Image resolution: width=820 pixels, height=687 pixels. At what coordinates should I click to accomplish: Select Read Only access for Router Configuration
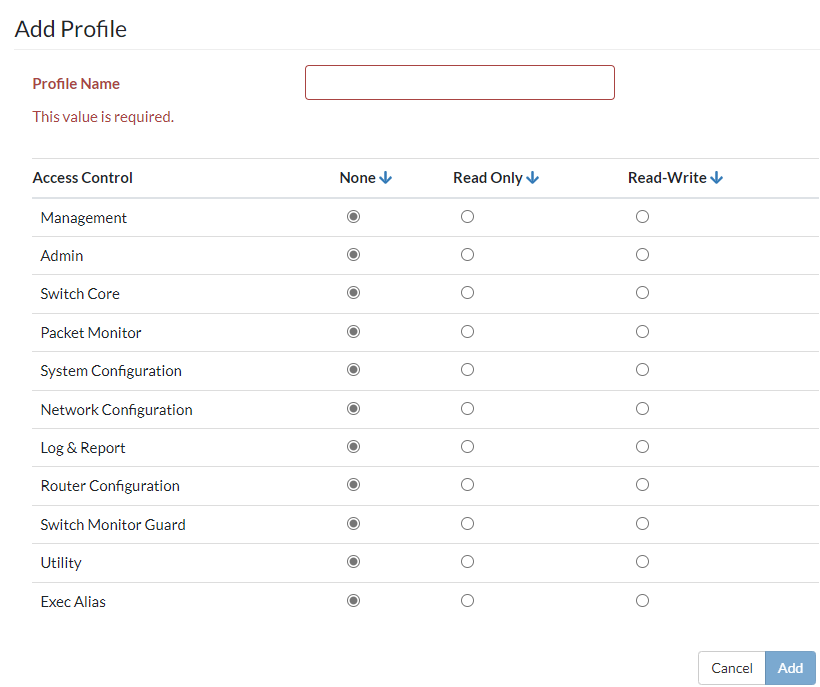(467, 485)
